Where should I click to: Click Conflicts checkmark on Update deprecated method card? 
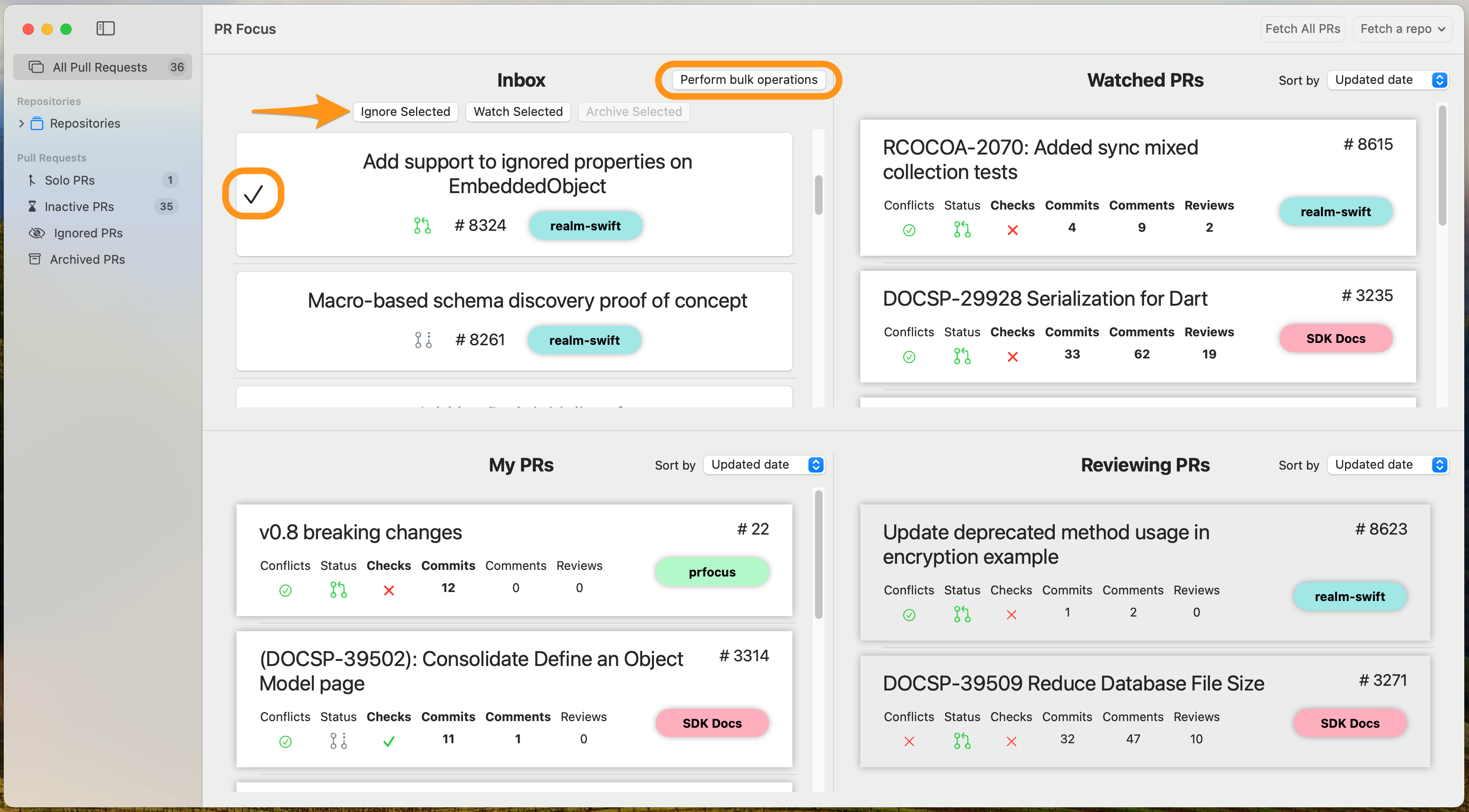tap(909, 615)
